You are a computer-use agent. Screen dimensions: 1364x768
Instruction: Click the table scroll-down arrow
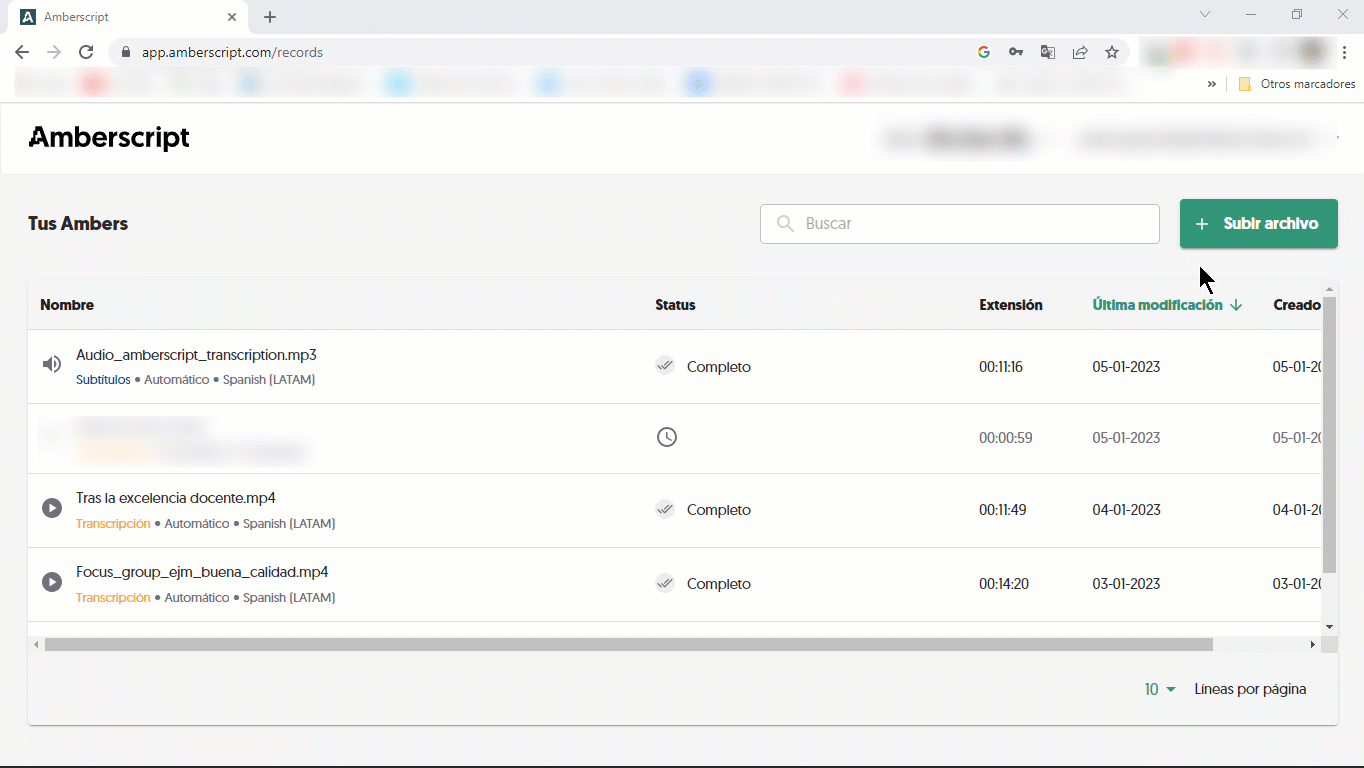click(1329, 627)
